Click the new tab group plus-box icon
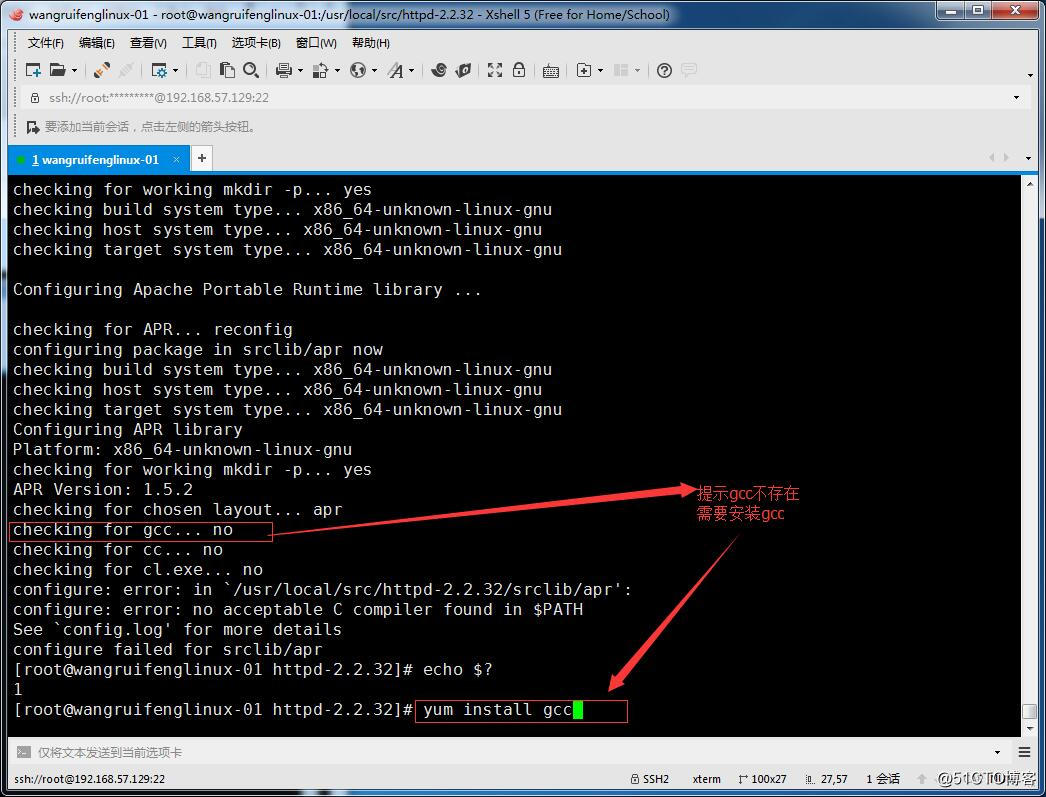 click(x=584, y=70)
